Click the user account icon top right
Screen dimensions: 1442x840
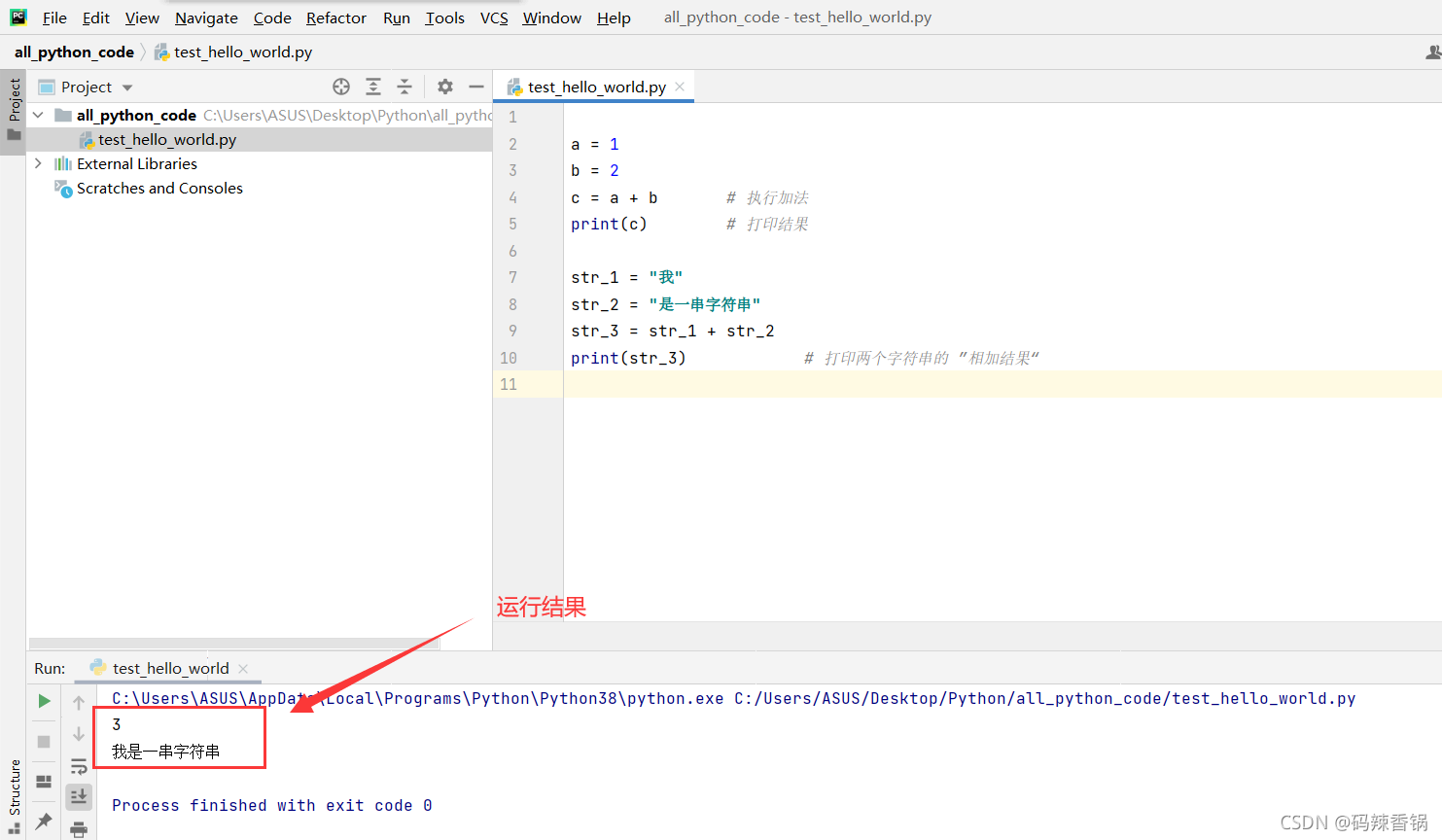1433,52
